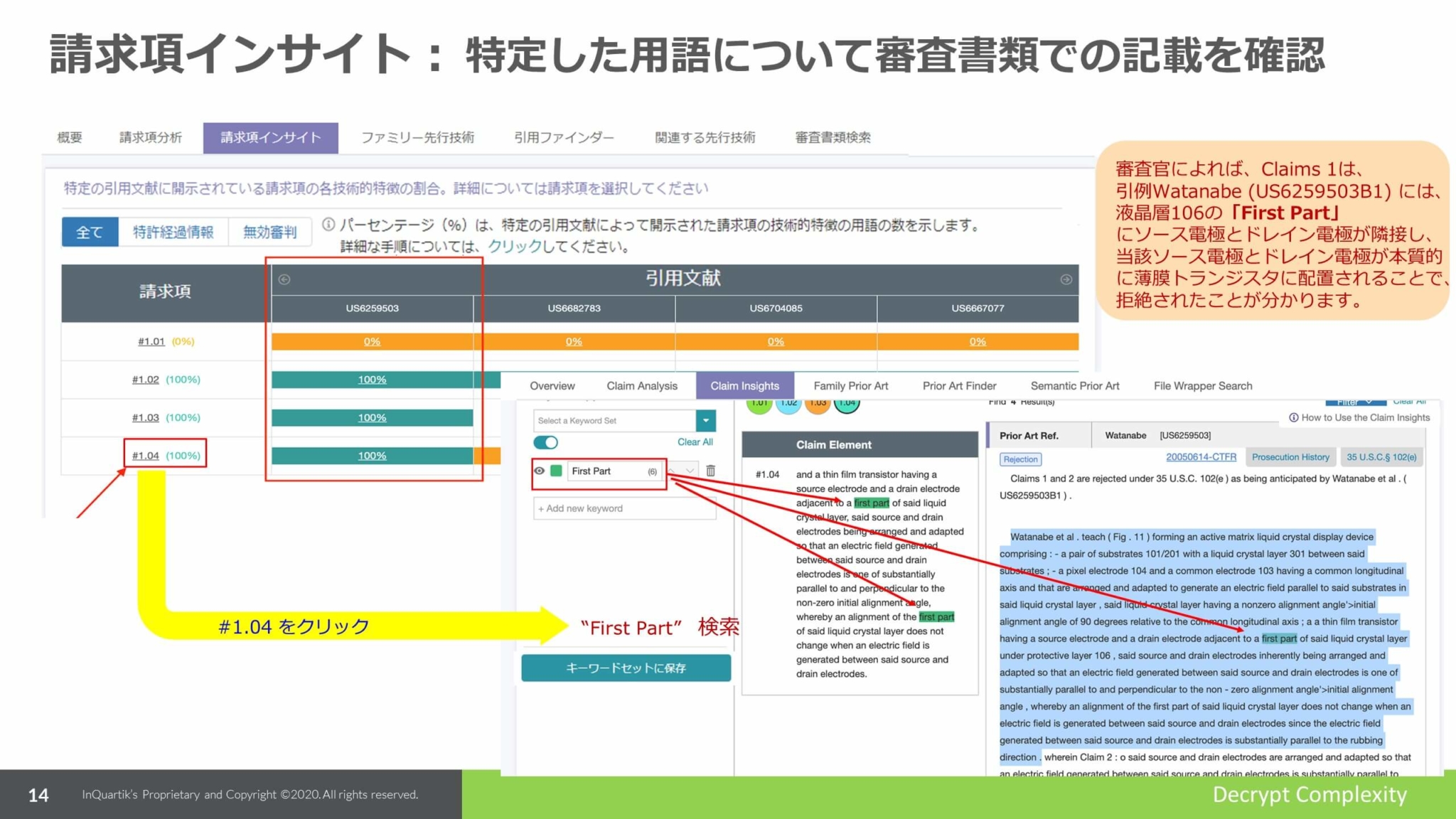Open the Overview tab
Viewport: 1456px width, 819px height.
pyautogui.click(x=552, y=386)
